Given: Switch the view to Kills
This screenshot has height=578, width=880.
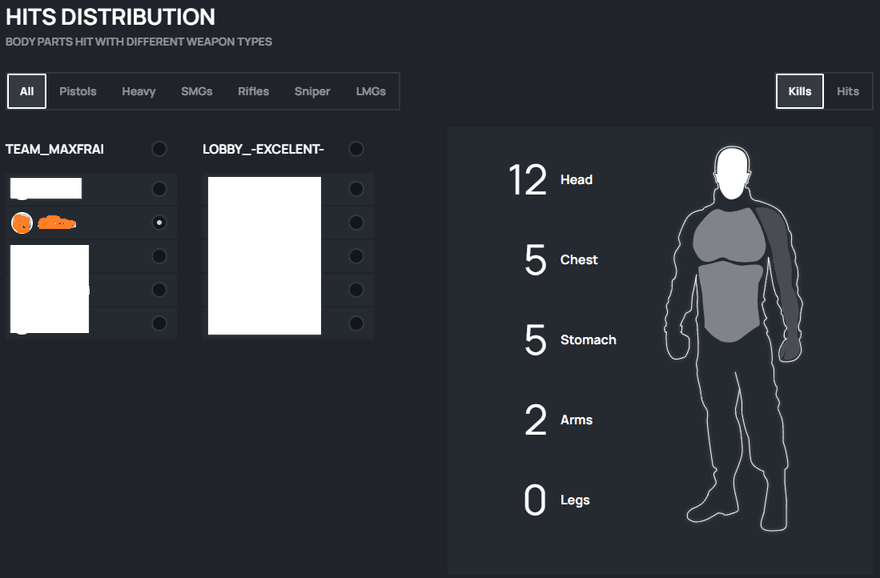Looking at the screenshot, I should tap(800, 91).
